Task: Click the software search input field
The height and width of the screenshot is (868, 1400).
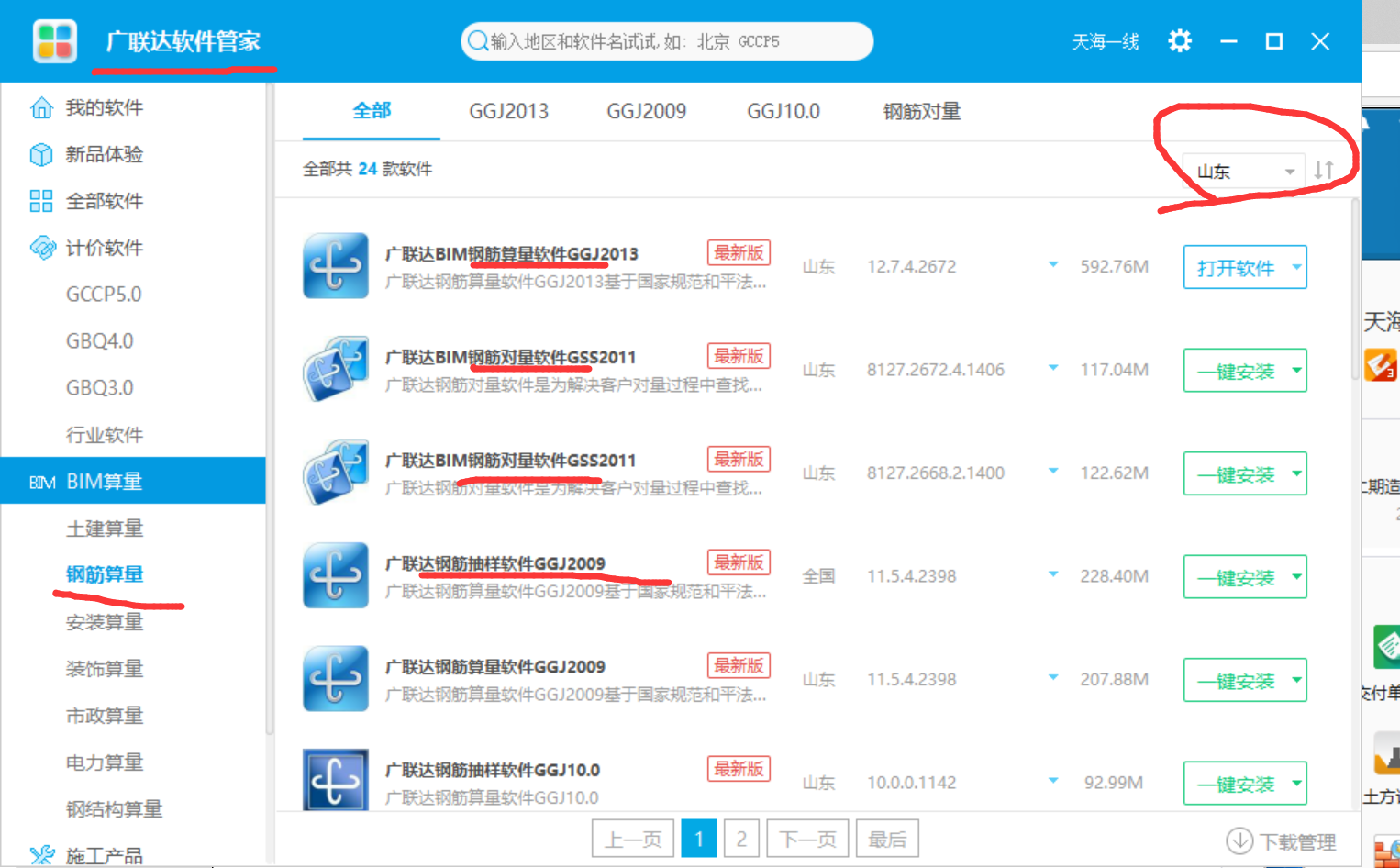Action: (x=667, y=41)
